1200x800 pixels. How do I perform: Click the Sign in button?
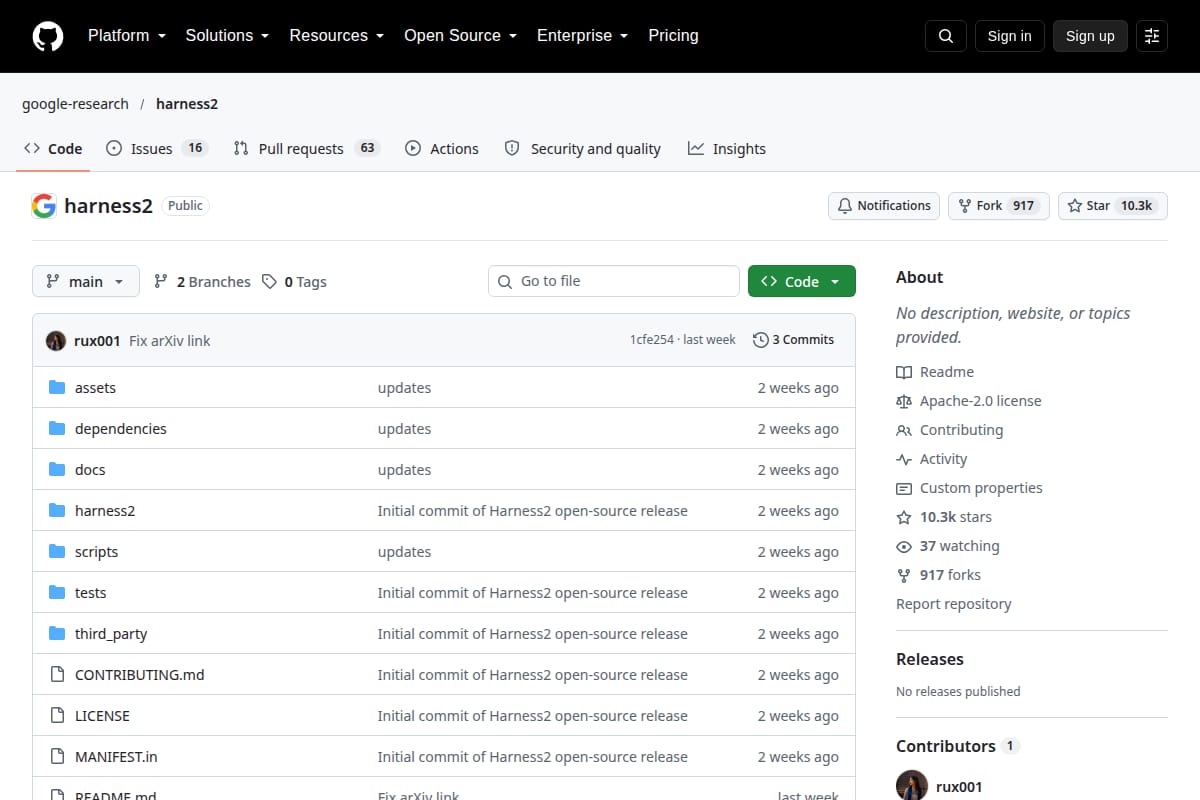1009,36
